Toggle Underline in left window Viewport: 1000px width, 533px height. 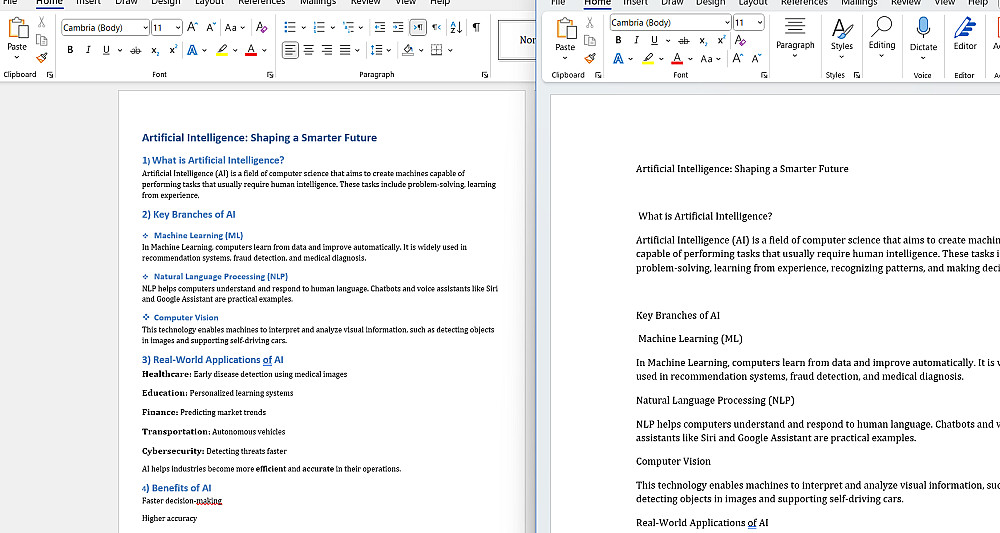[x=106, y=50]
